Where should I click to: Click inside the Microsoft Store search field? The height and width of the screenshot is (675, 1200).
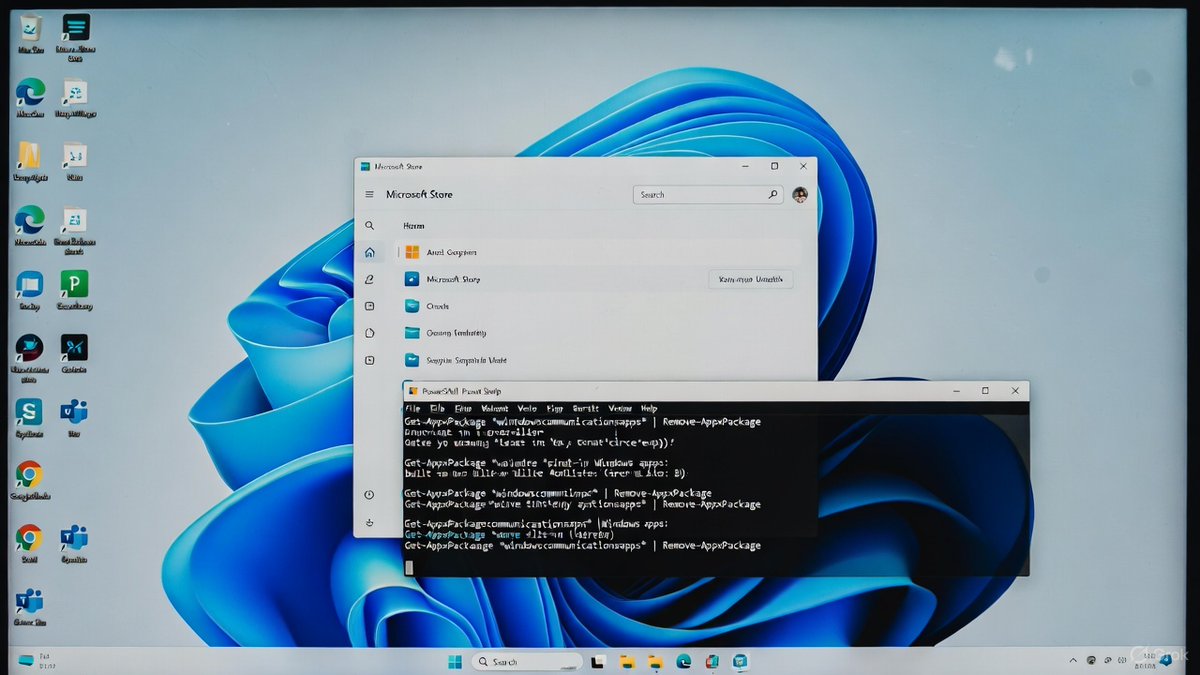point(707,195)
